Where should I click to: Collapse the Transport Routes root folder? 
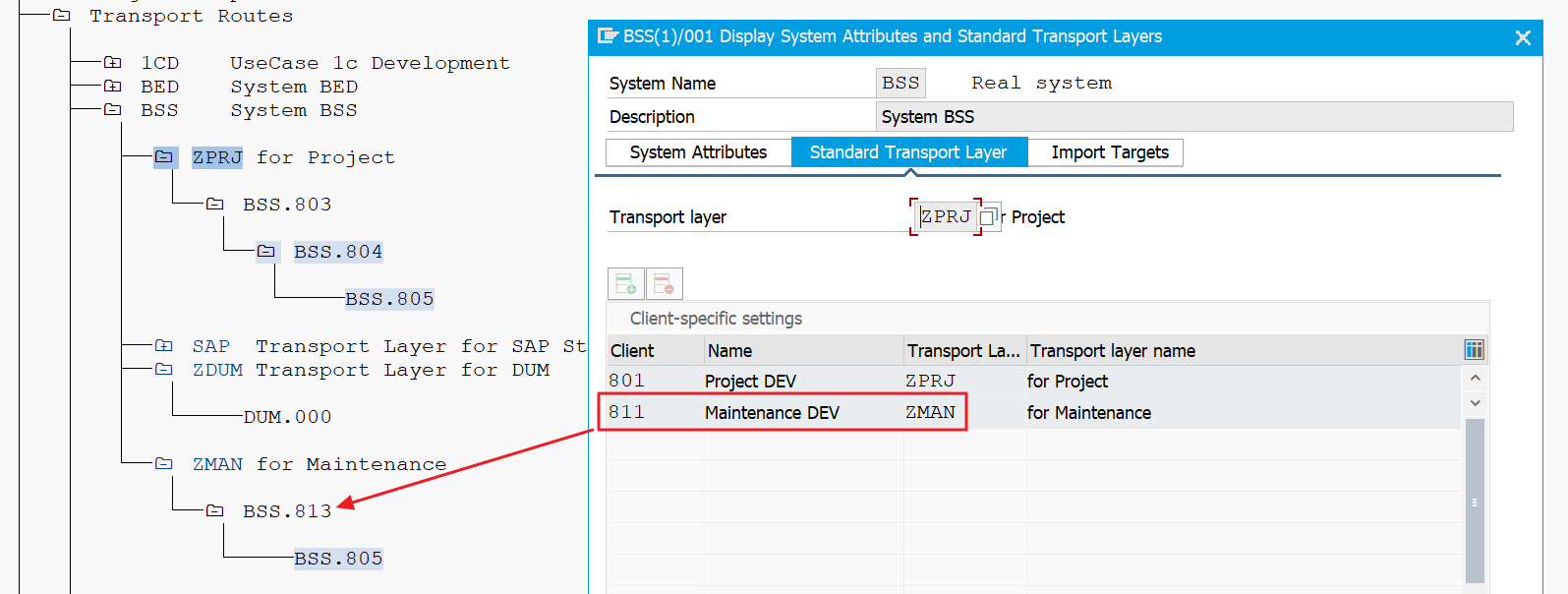pyautogui.click(x=62, y=16)
